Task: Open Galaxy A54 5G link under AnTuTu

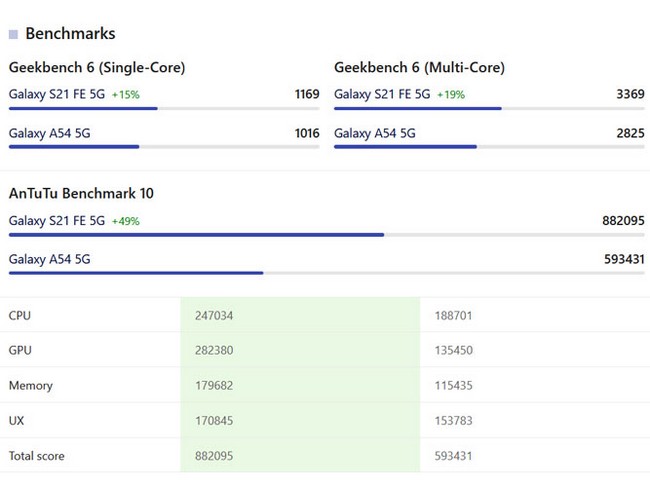Action: pyautogui.click(x=49, y=259)
